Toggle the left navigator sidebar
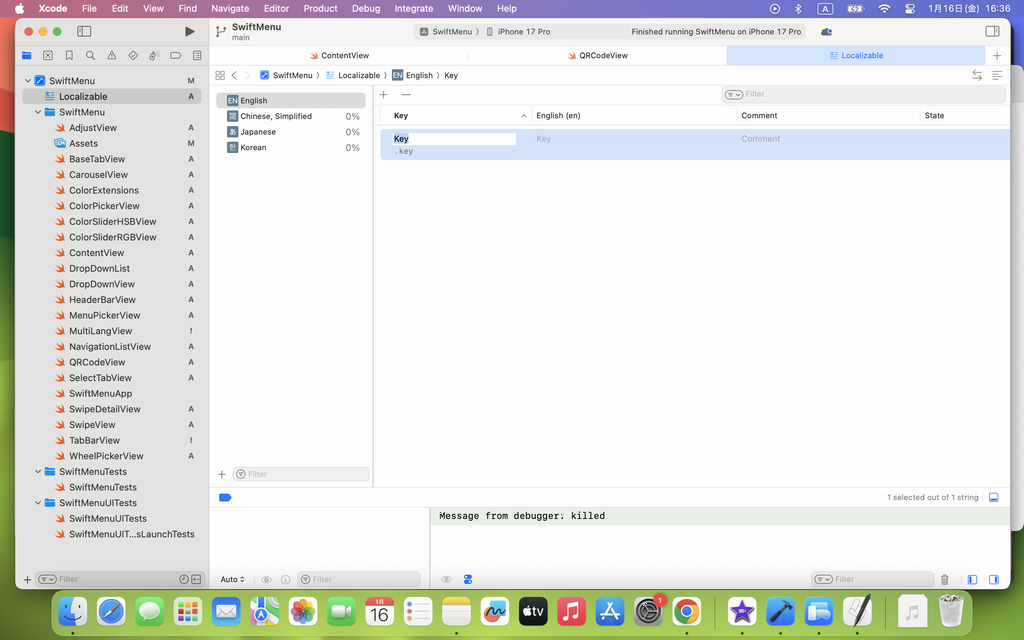1024x640 pixels. 85,32
